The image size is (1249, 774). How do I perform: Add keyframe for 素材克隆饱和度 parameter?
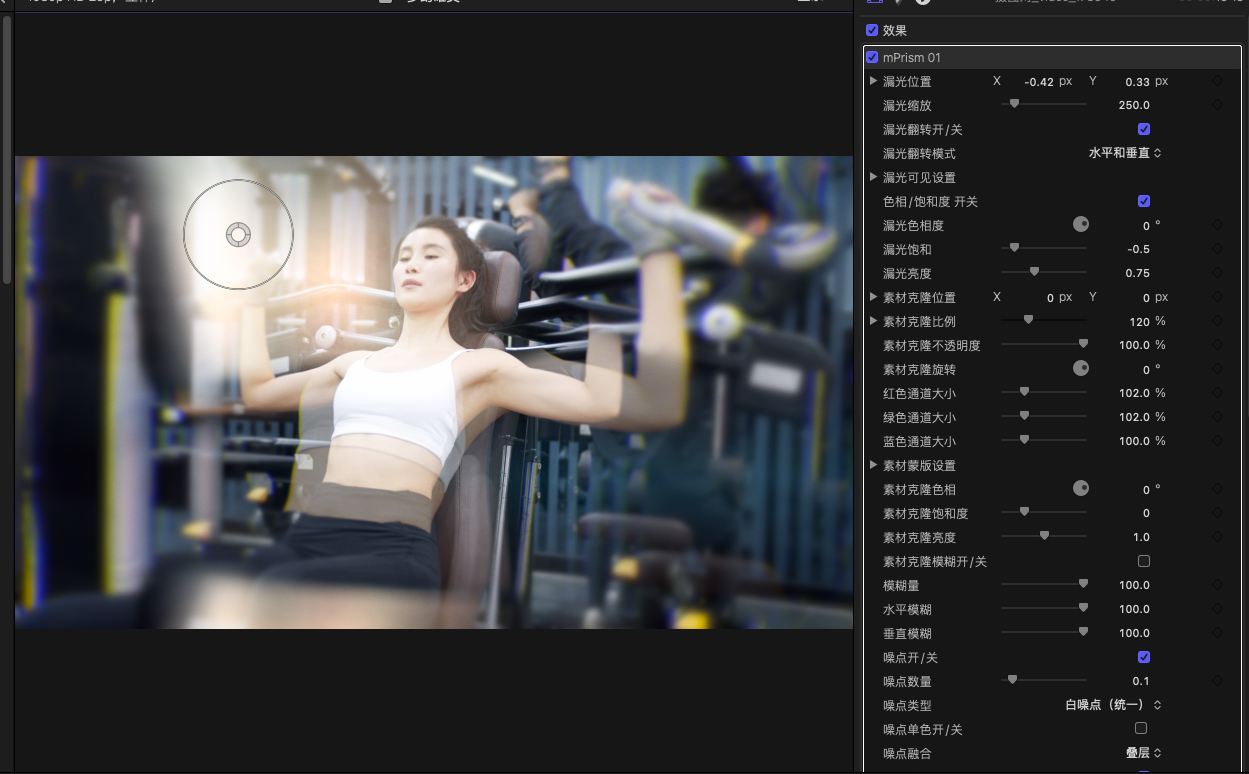click(x=1217, y=513)
